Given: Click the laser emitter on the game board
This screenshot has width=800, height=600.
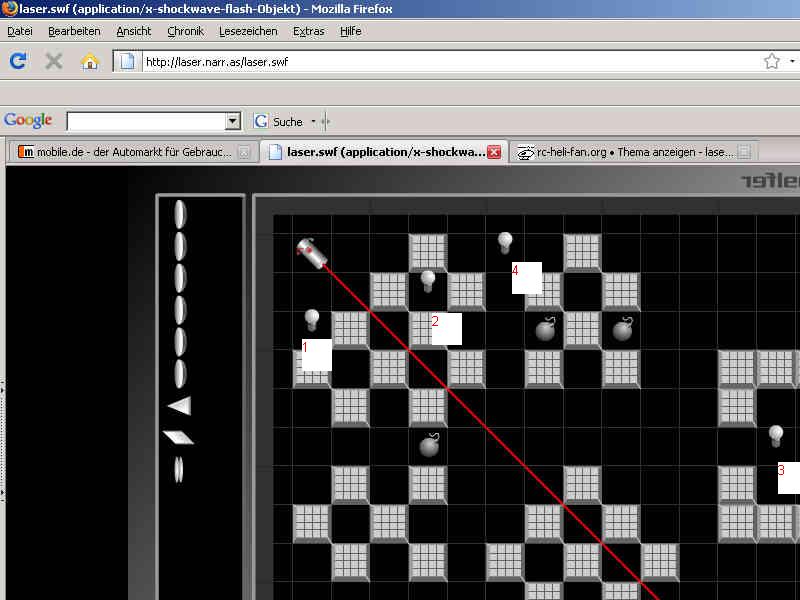Looking at the screenshot, I should coord(312,253).
